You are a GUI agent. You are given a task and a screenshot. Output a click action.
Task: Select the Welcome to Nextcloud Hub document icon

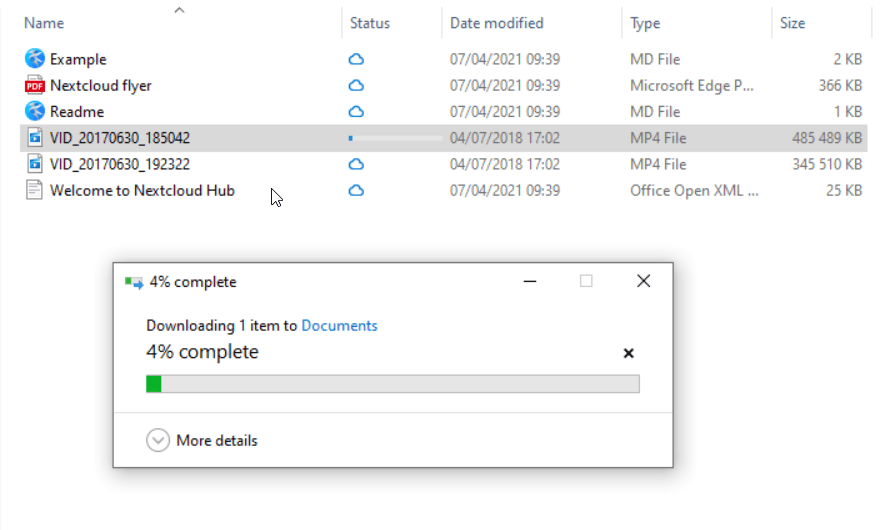(x=34, y=190)
